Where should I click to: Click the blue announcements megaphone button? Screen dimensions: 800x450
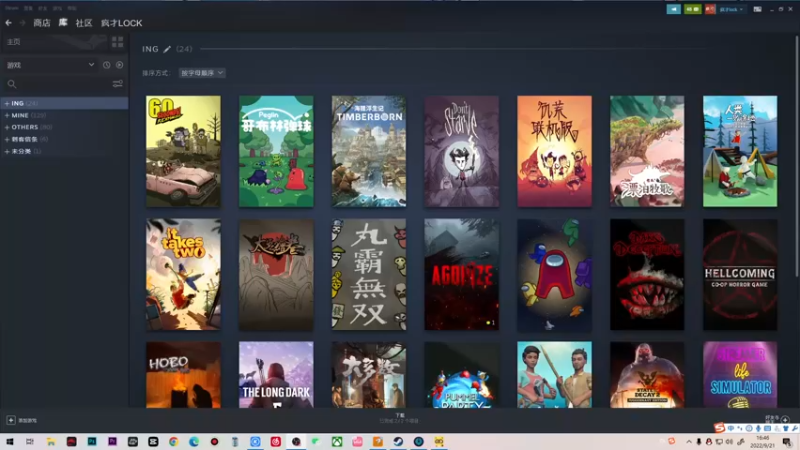click(x=673, y=9)
